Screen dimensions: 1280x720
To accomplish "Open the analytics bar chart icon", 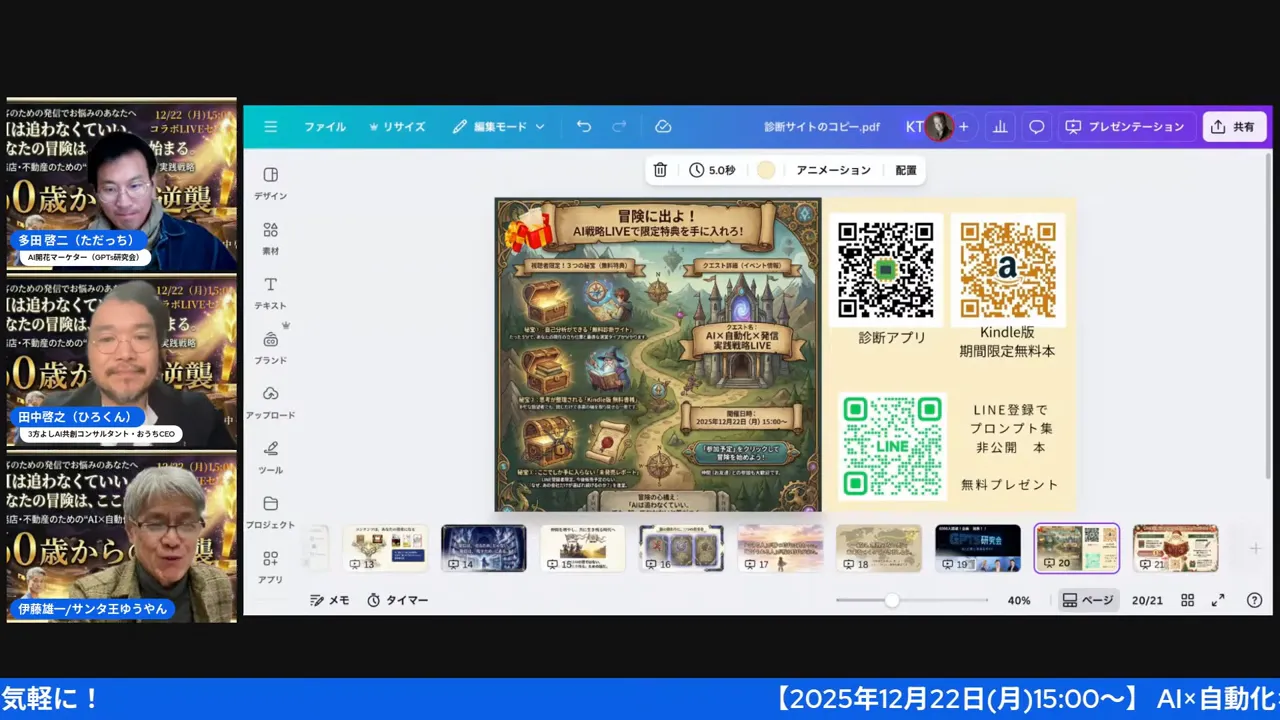I will tap(998, 127).
